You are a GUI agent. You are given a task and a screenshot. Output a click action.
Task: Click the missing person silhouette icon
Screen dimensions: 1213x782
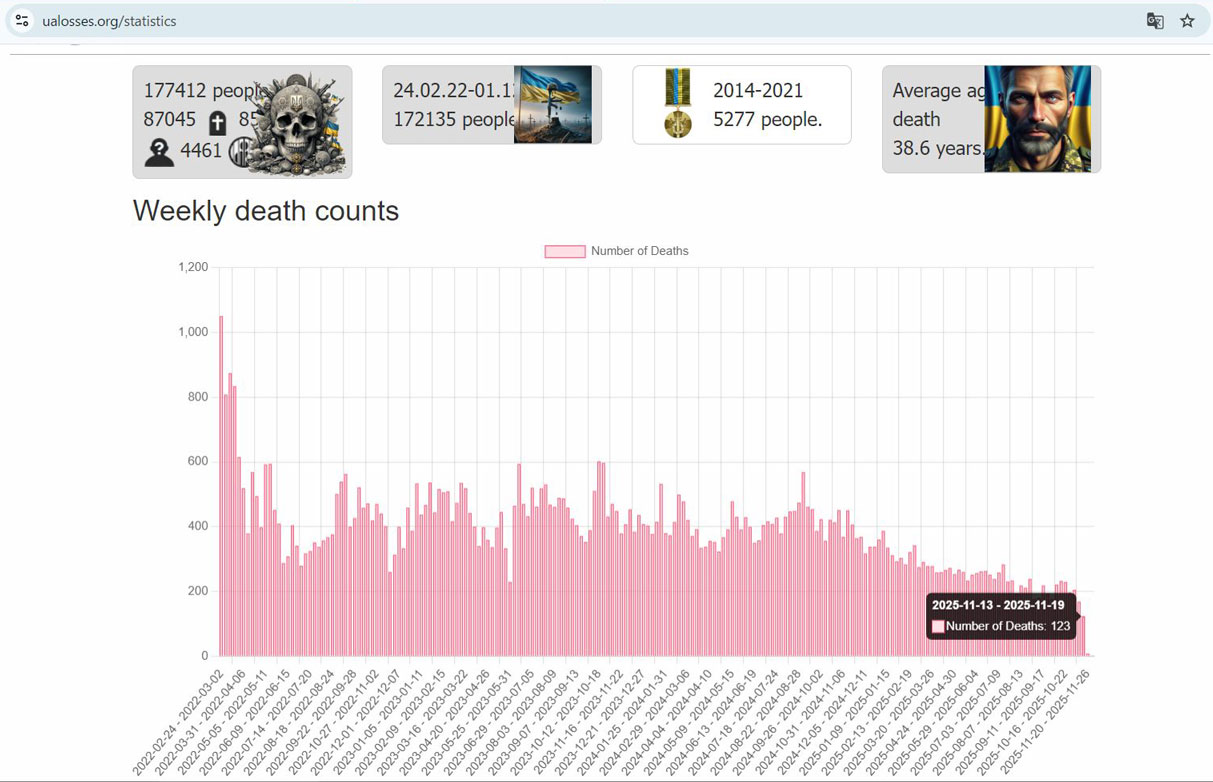159,152
